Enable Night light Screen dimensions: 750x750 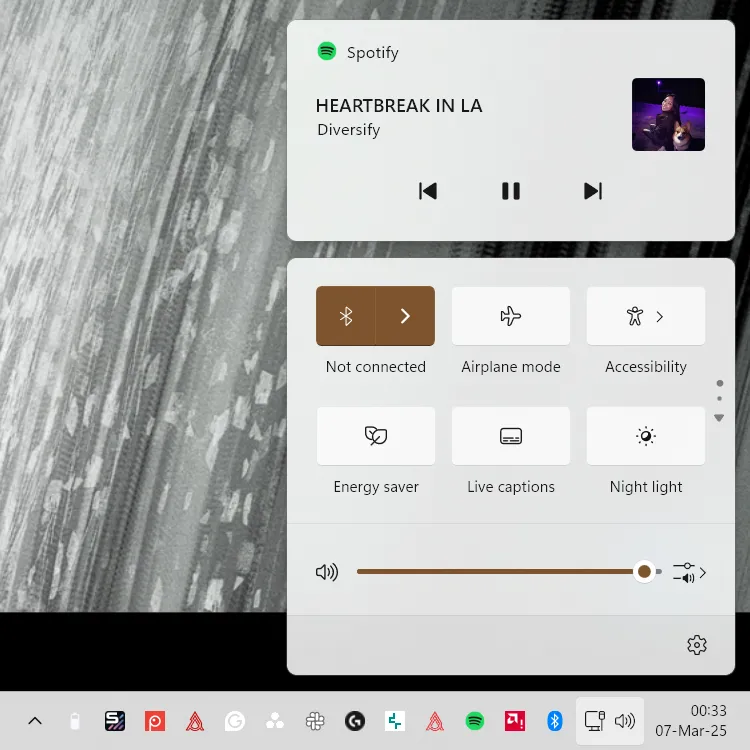pyautogui.click(x=645, y=436)
